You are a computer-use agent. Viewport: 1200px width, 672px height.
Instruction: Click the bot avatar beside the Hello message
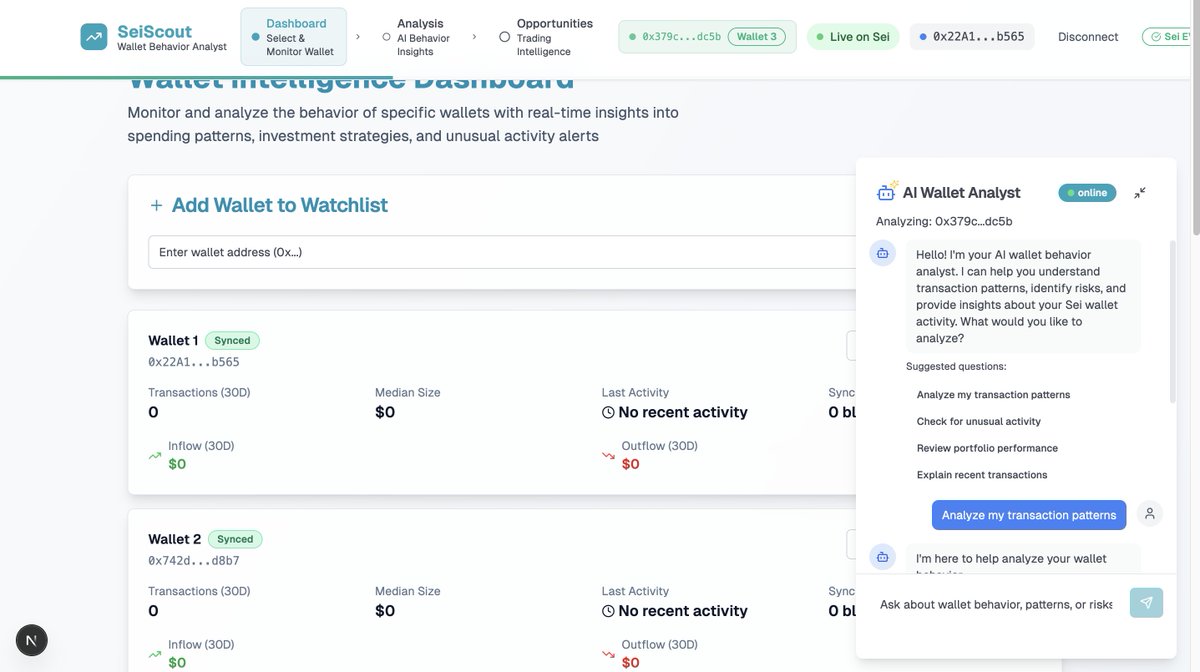click(x=882, y=253)
